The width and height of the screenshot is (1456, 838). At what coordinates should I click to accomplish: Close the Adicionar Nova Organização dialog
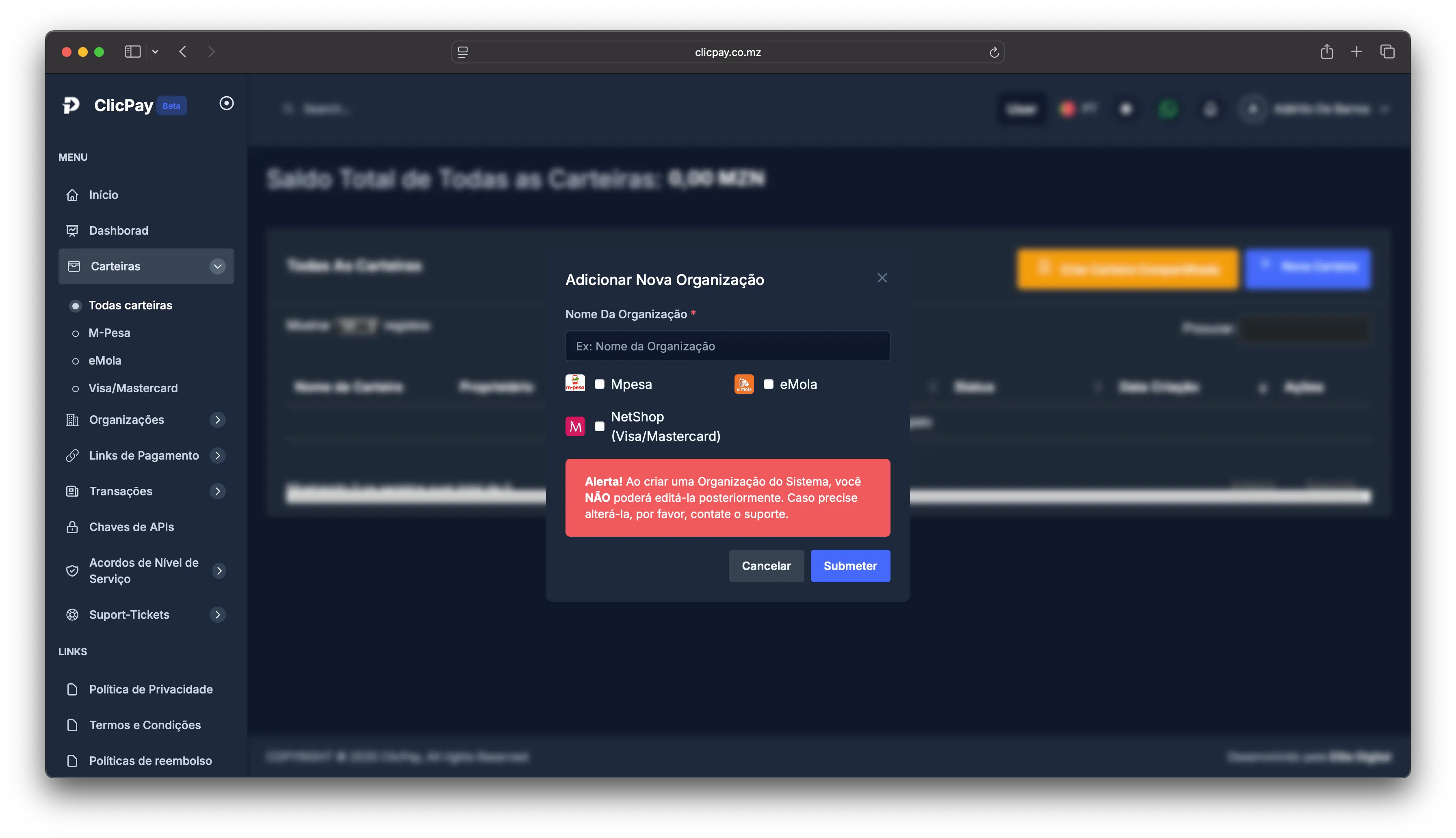[x=882, y=278]
